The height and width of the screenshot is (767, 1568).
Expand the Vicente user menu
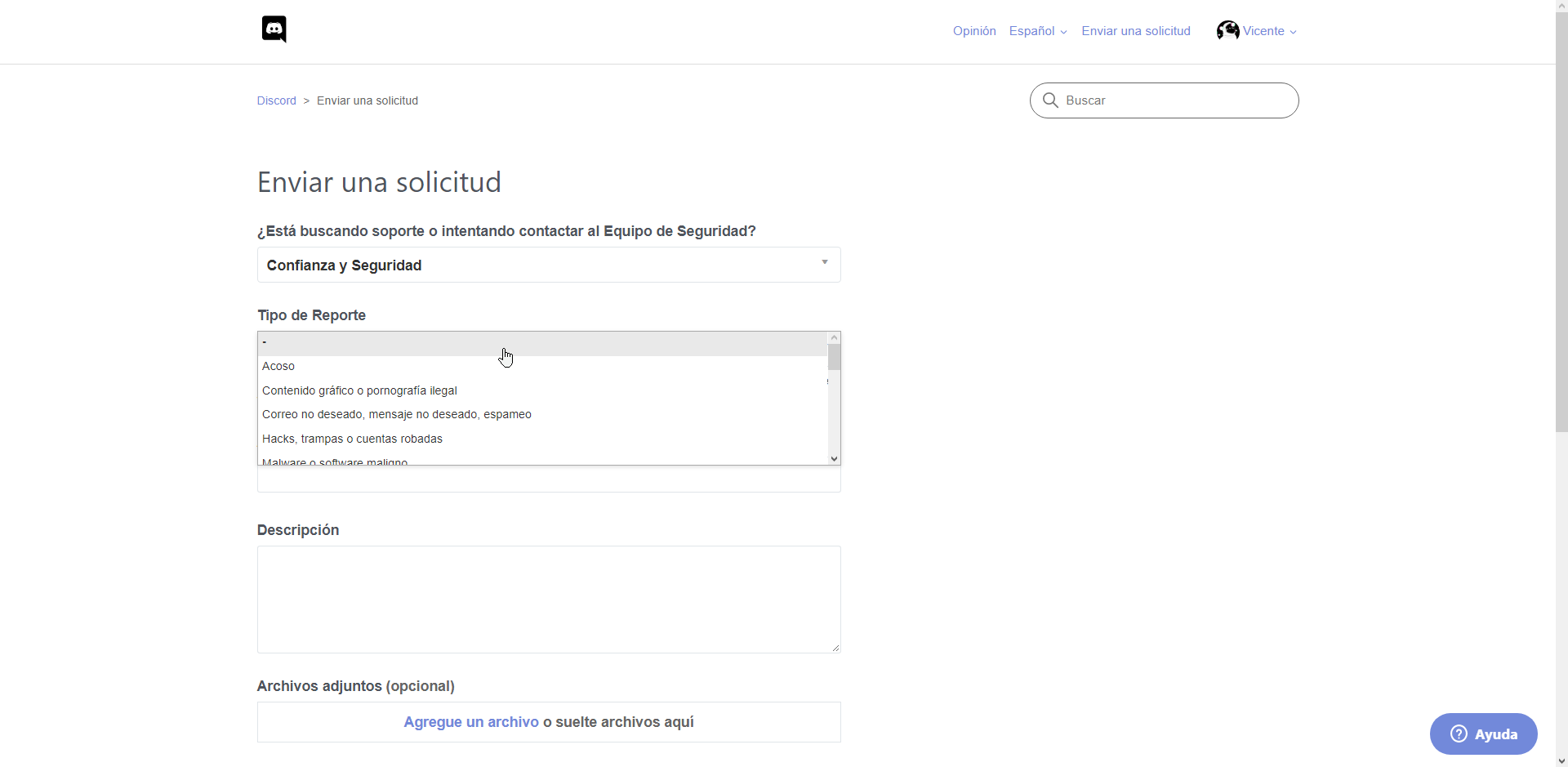point(1269,31)
